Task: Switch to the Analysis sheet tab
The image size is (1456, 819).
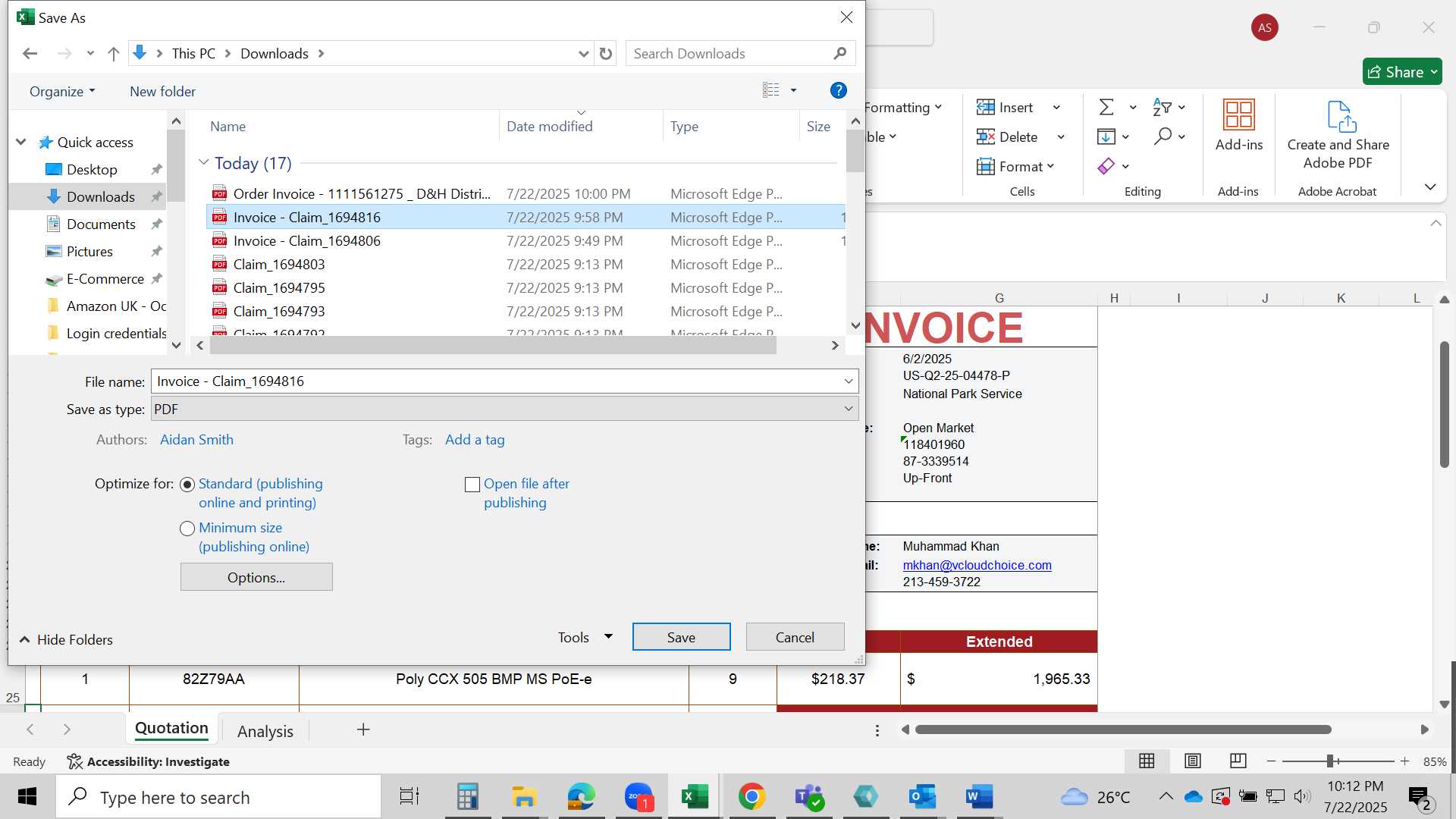Action: tap(265, 731)
